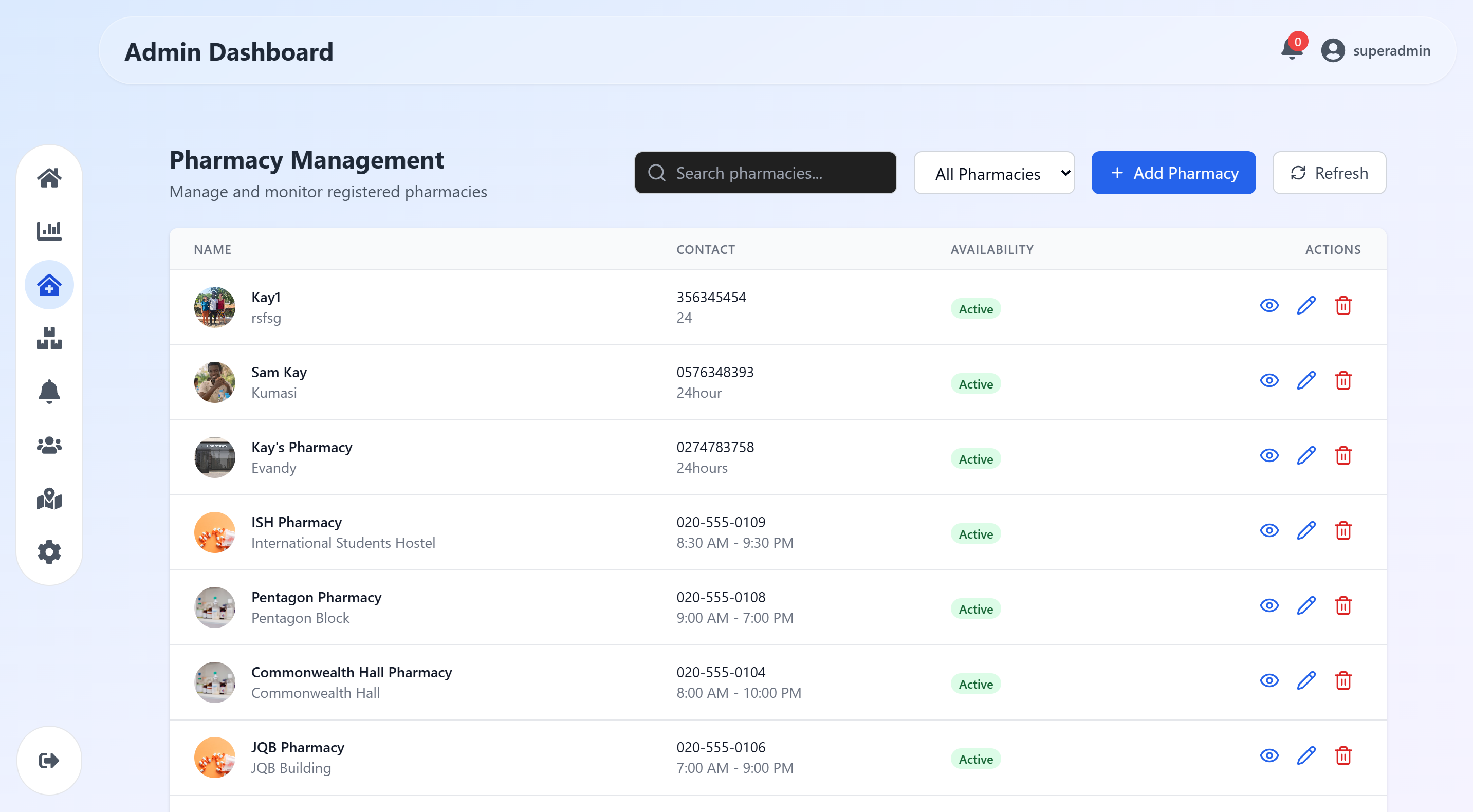
Task: Open the users group sidebar icon
Action: [x=49, y=445]
